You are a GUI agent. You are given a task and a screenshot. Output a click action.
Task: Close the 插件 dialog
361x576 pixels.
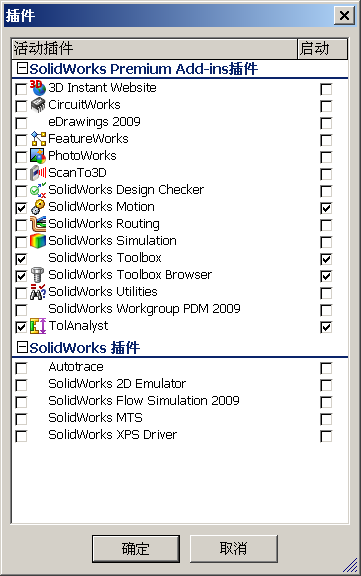tap(344, 15)
